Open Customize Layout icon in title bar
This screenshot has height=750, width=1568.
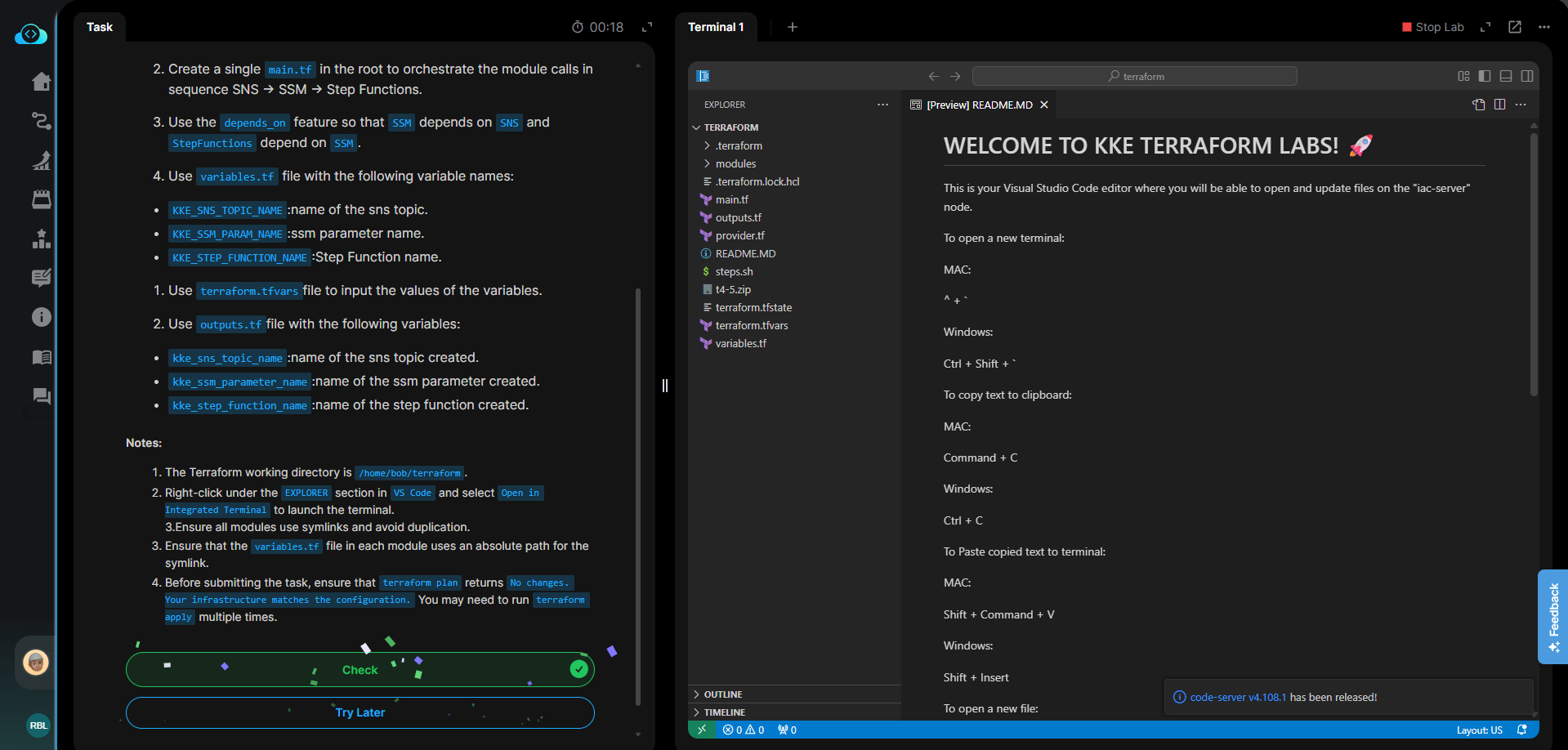pyautogui.click(x=1463, y=76)
